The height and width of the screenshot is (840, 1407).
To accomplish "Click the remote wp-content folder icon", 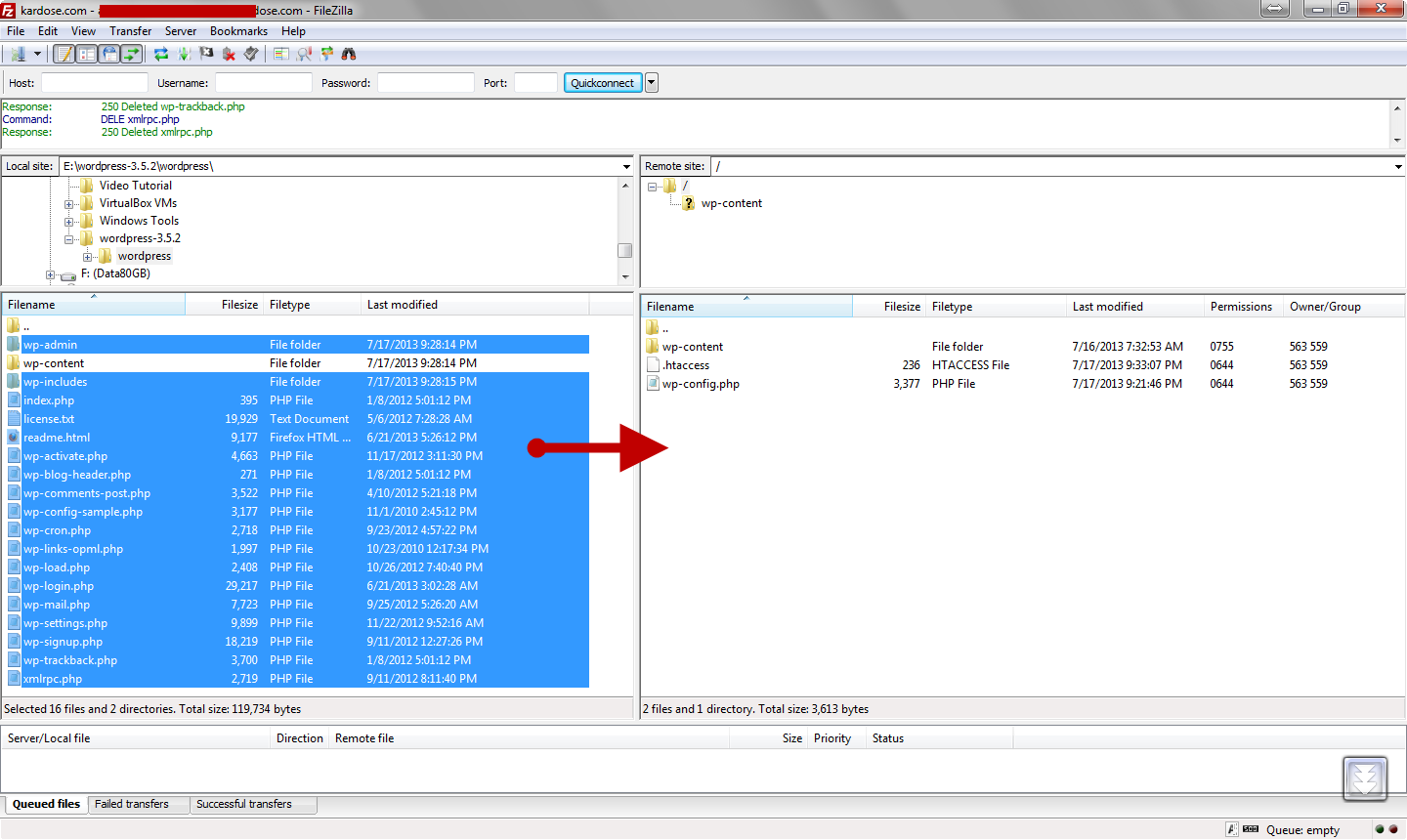I will click(x=653, y=347).
